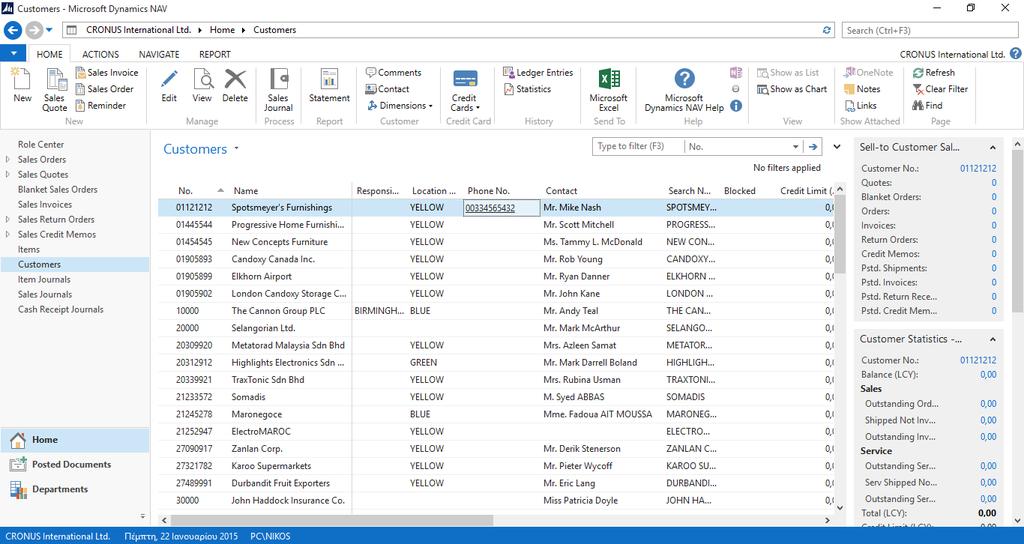The image size is (1024, 544).
Task: Open navigation history dropdown arrow
Action: pos(49,30)
